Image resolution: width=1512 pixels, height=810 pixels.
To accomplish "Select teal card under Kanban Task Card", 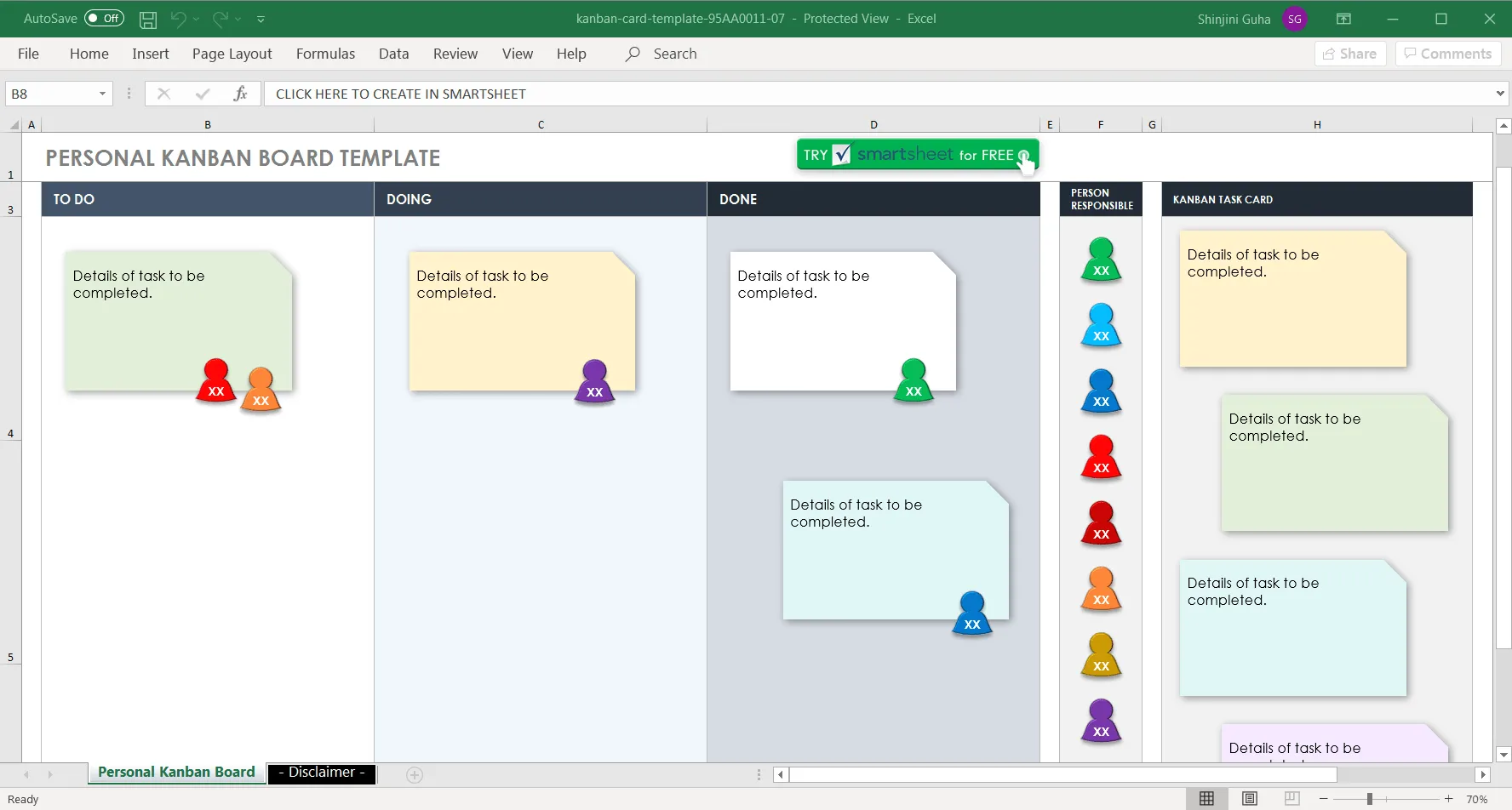I will click(x=1293, y=628).
